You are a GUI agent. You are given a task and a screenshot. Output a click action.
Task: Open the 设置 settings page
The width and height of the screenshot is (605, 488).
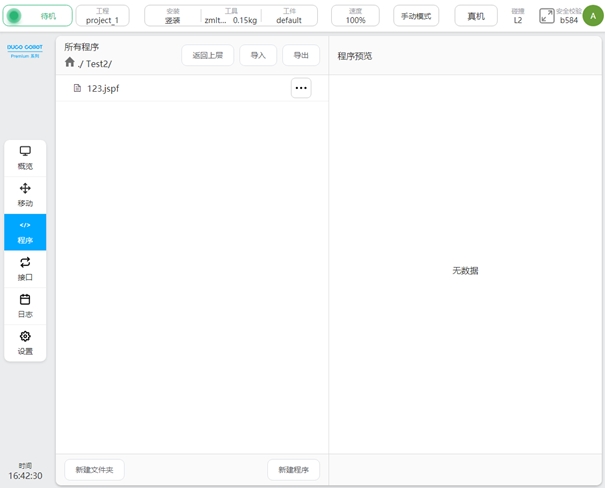[x=25, y=342]
